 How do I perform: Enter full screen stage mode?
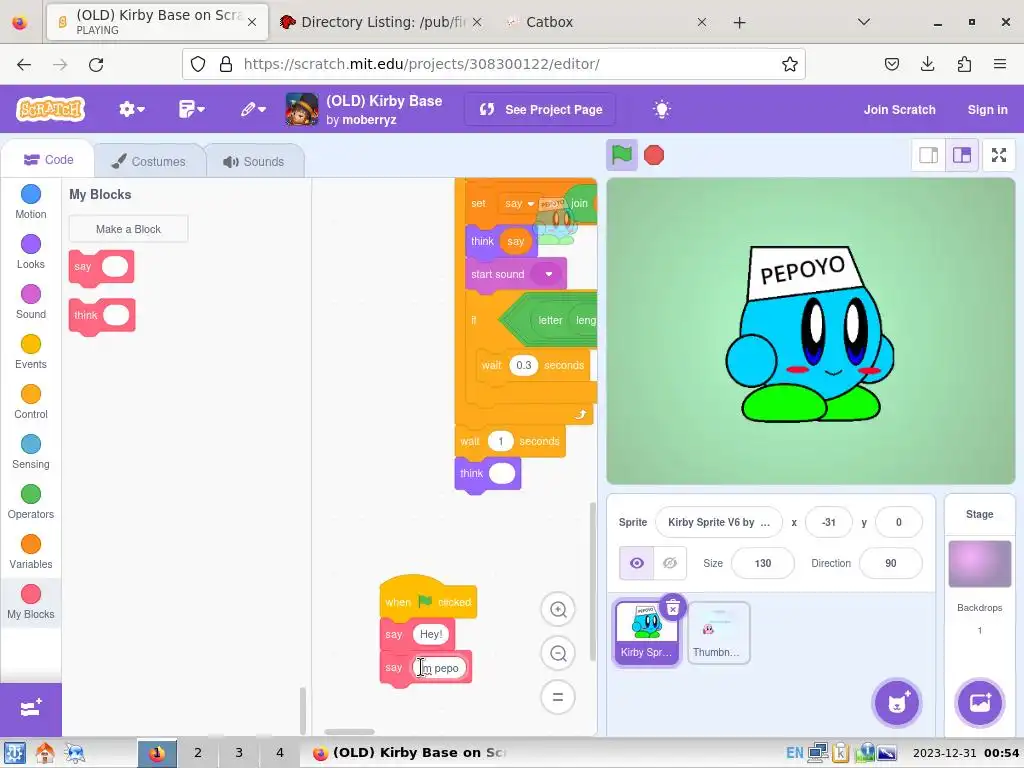click(999, 155)
